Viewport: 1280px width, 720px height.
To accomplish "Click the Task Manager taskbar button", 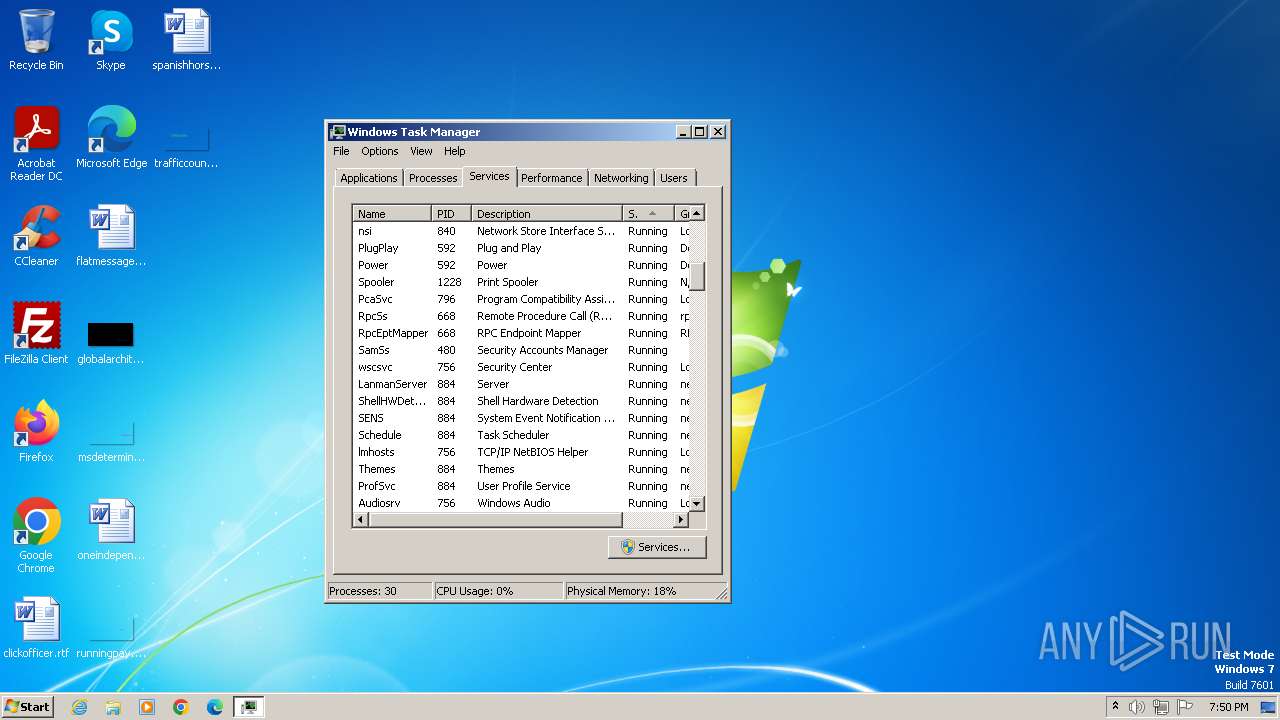I will tap(248, 707).
